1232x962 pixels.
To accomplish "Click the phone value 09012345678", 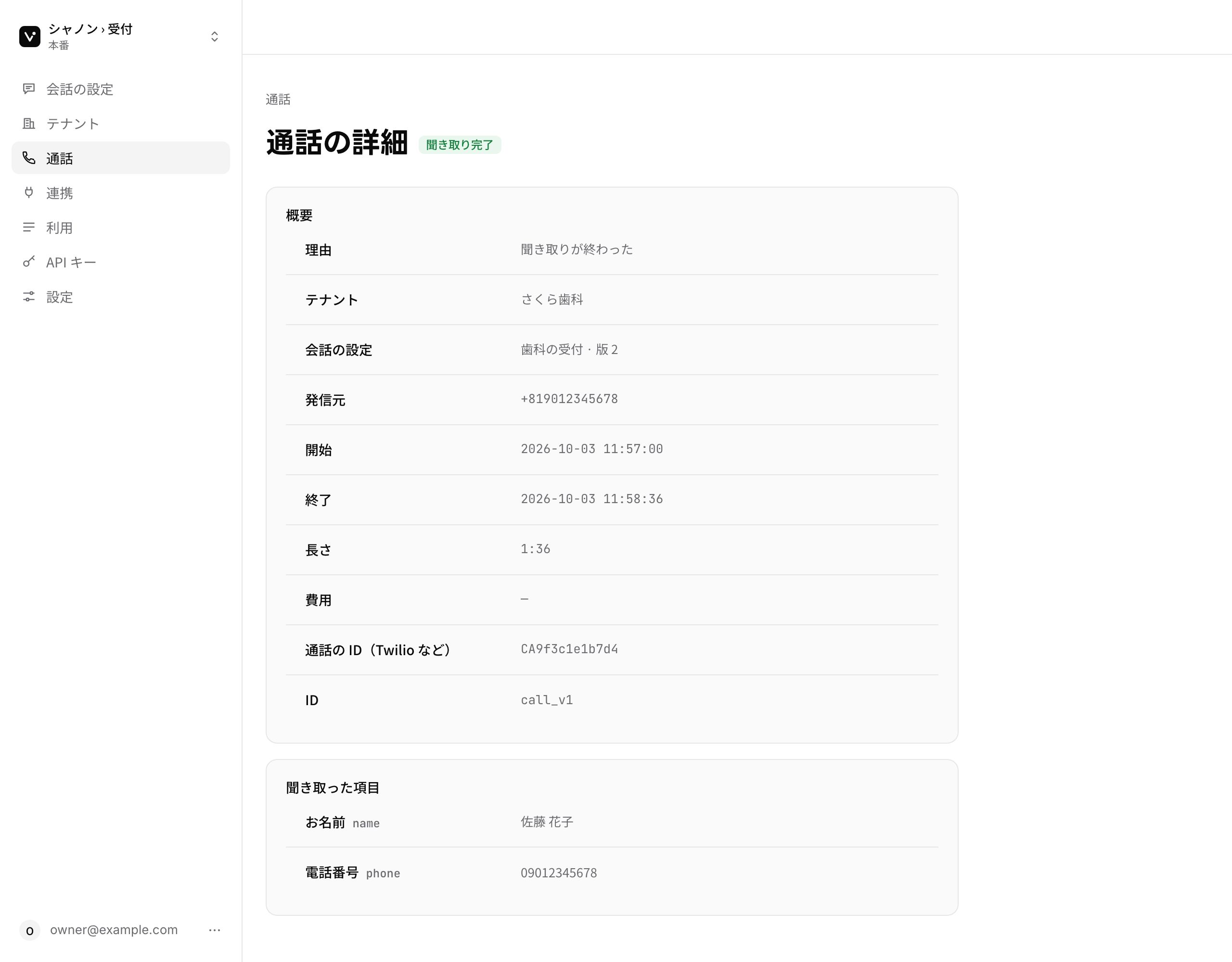I will (x=558, y=873).
